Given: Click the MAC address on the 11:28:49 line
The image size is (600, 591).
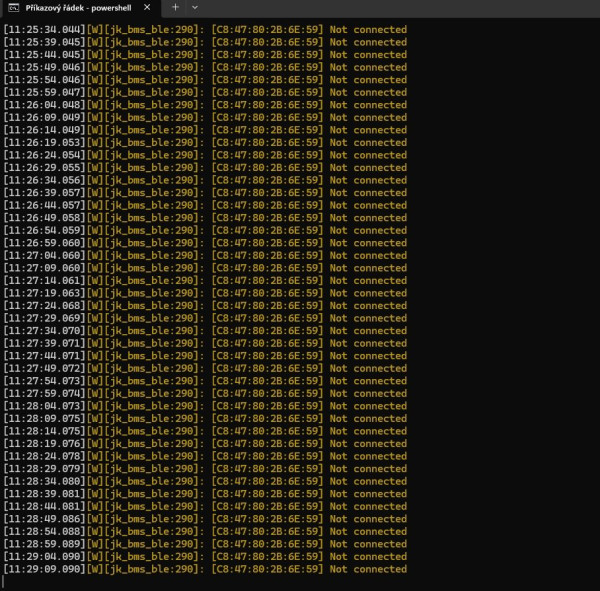Looking at the screenshot, I should [x=267, y=519].
